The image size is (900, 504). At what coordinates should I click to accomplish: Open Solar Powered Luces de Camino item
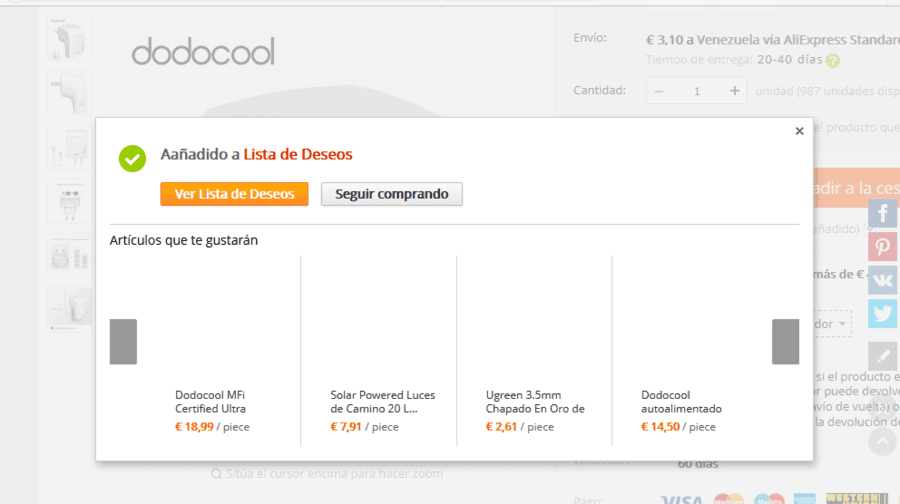(382, 402)
